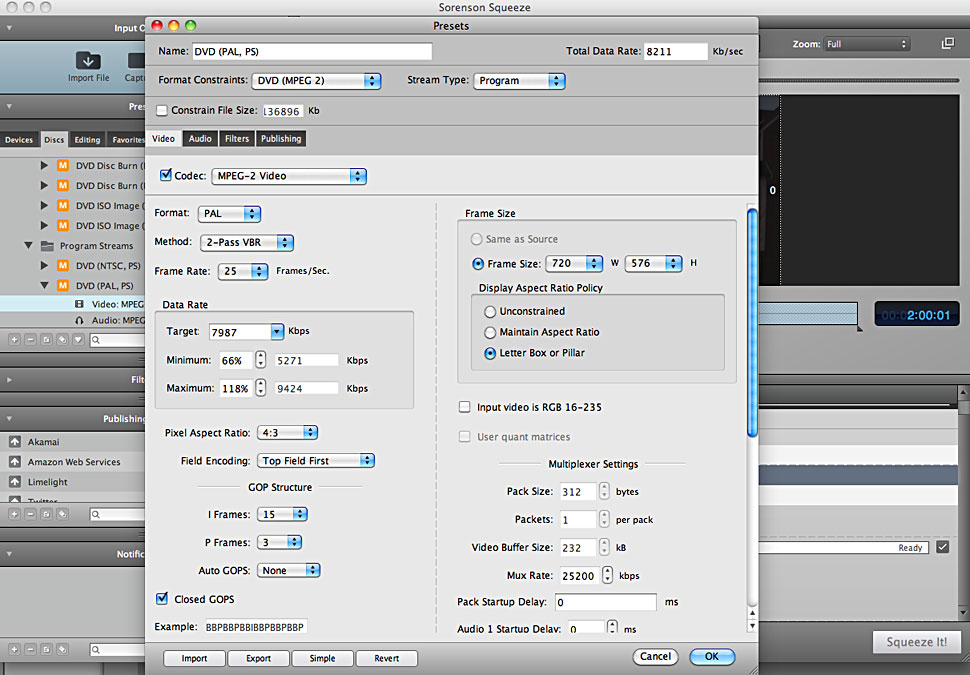Open the Stream Type dropdown
The height and width of the screenshot is (675, 970).
(x=519, y=80)
